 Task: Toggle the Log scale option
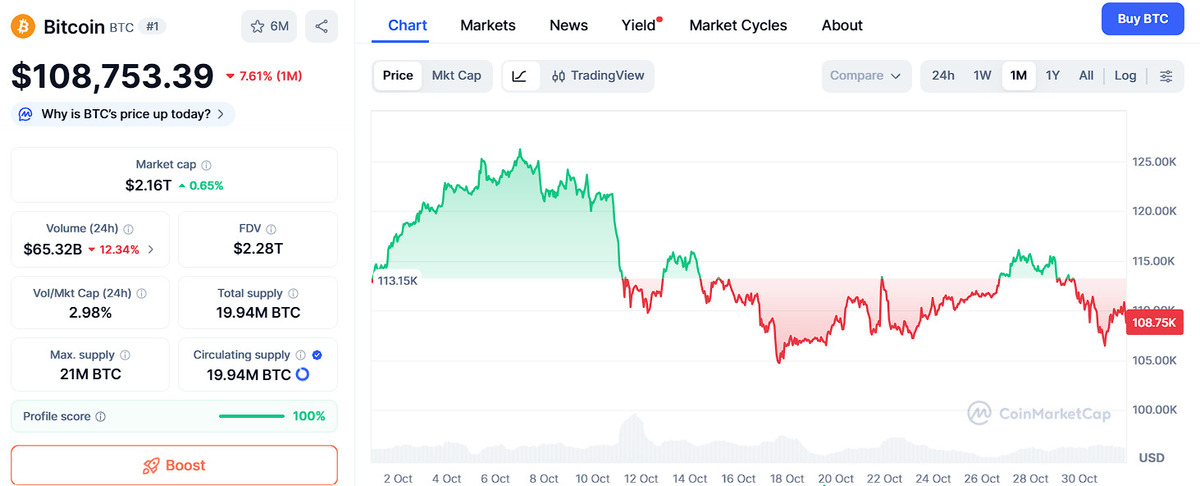click(1125, 76)
